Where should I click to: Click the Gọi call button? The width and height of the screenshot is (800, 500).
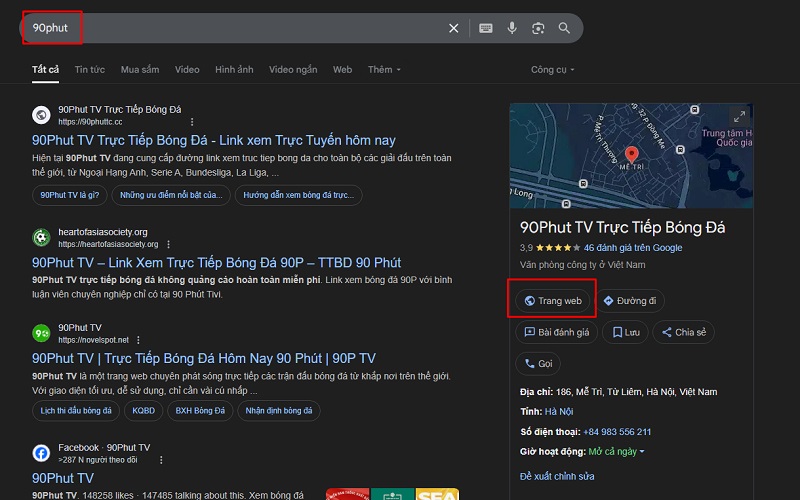tap(538, 364)
